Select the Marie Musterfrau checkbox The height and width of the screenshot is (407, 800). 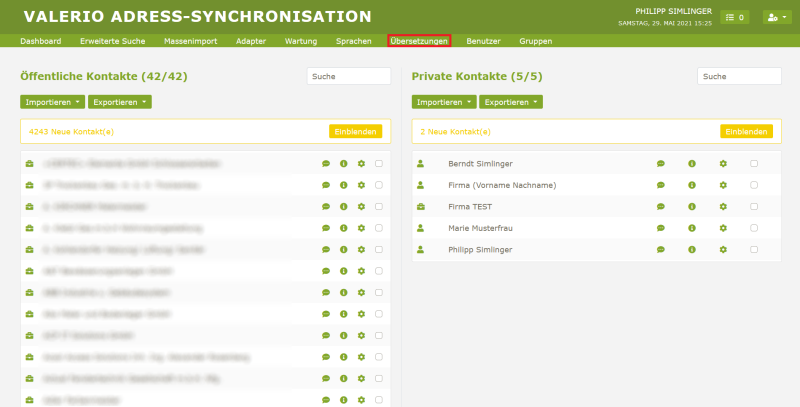coord(754,228)
